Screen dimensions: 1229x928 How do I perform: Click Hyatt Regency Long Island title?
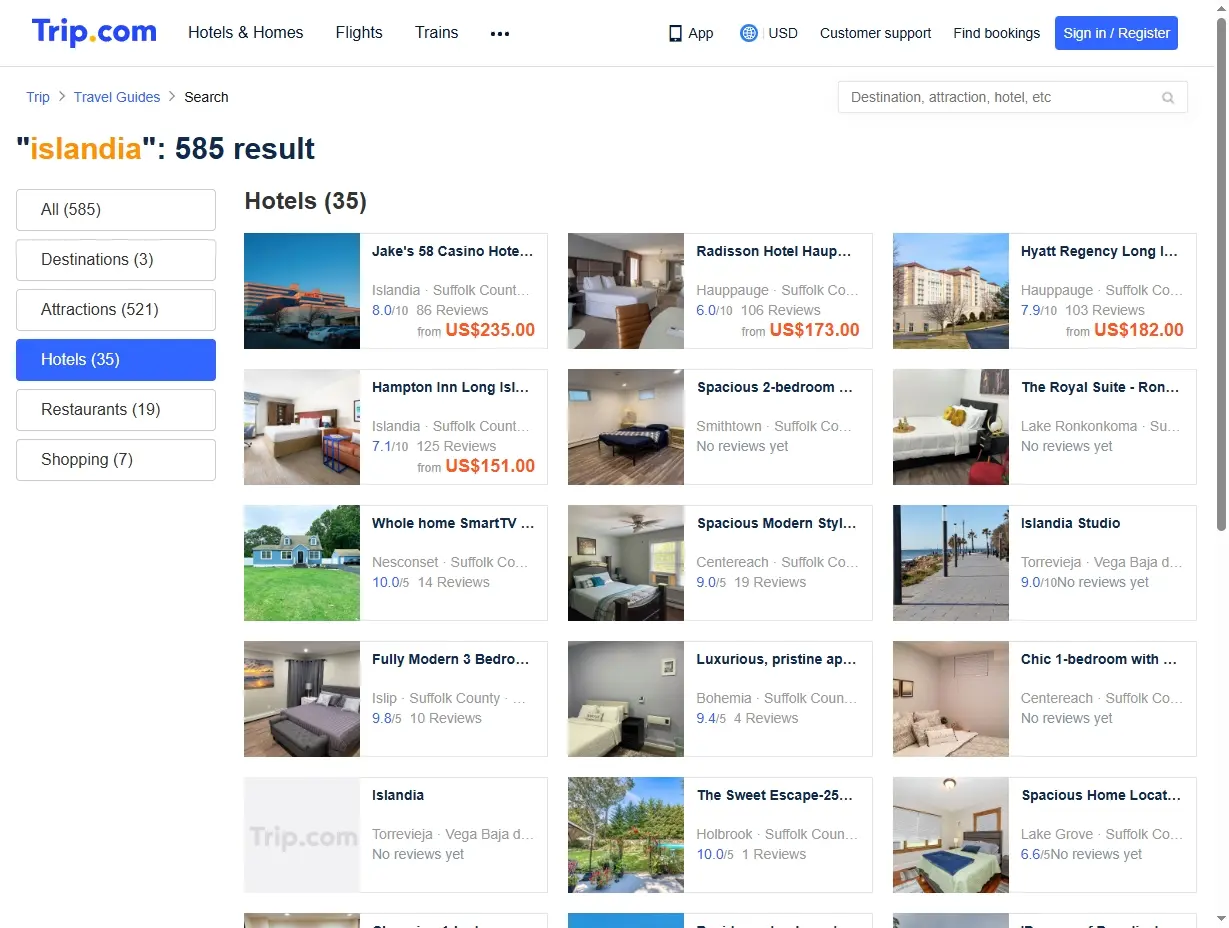(x=1100, y=252)
